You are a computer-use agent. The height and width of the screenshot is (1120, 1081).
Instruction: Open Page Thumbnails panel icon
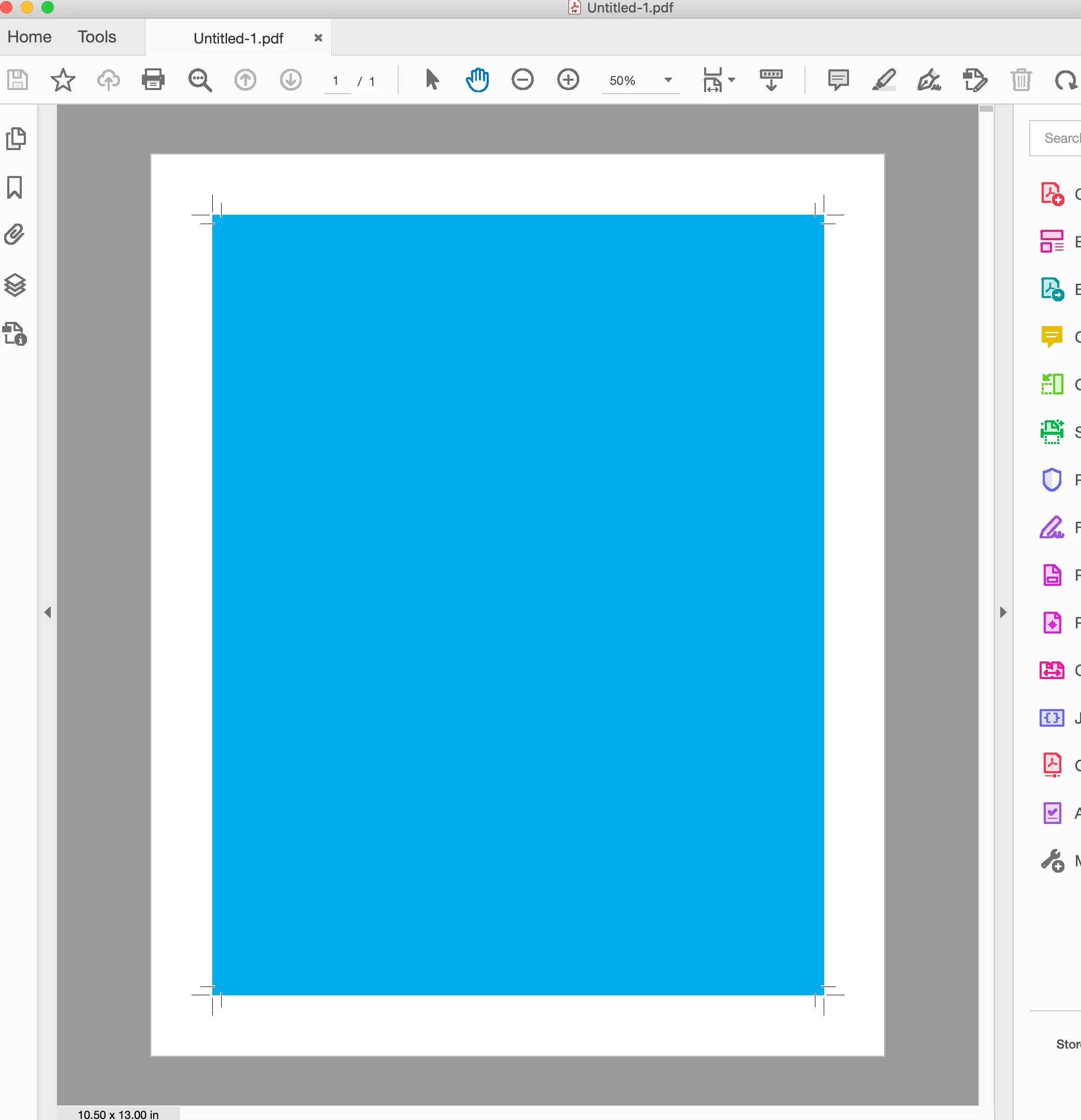tap(16, 139)
